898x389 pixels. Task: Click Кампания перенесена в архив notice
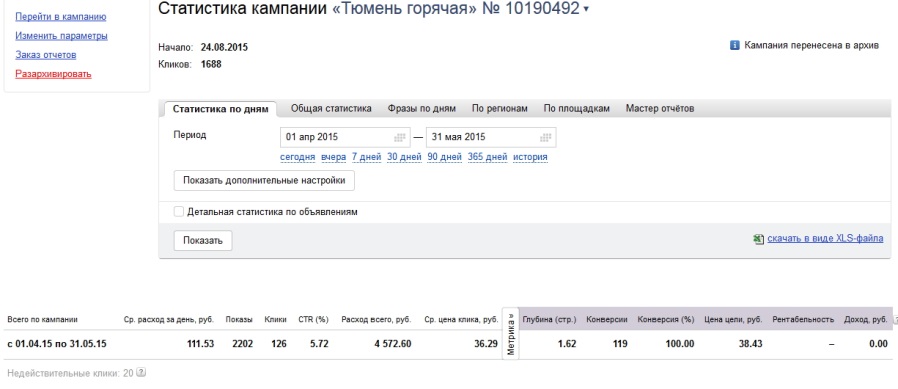click(811, 45)
